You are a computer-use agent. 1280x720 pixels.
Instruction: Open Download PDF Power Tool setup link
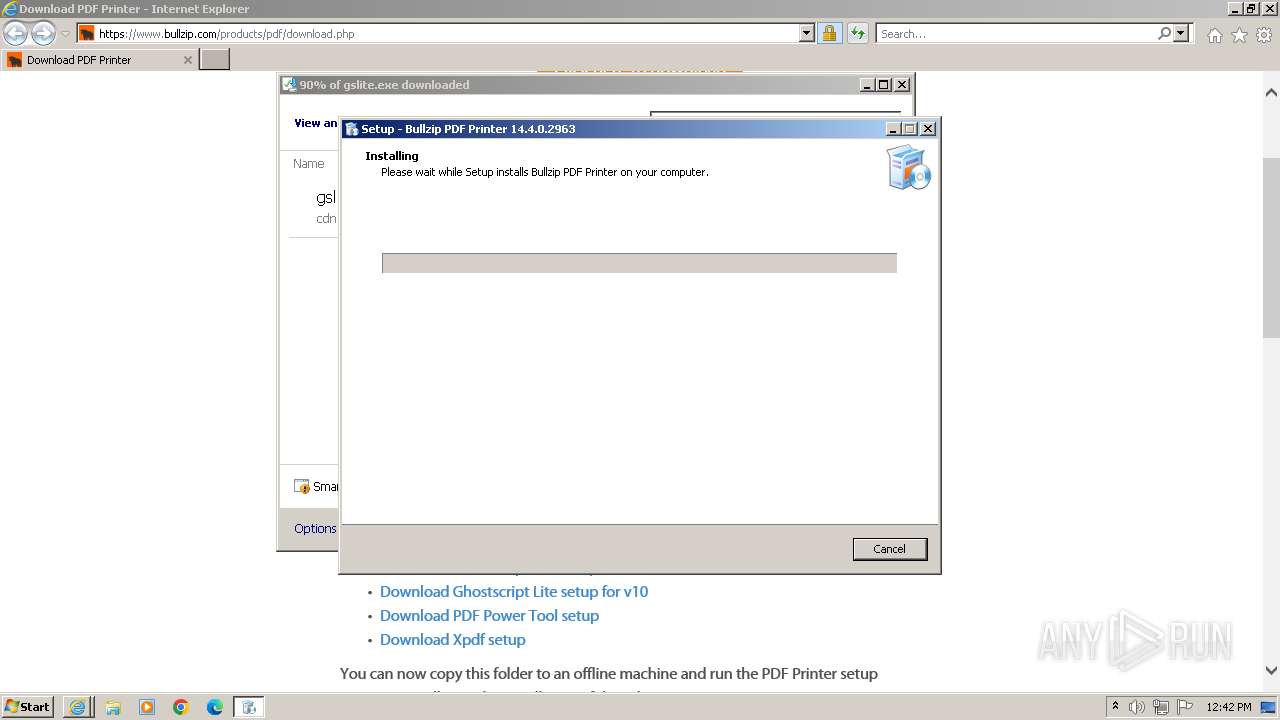click(x=489, y=616)
